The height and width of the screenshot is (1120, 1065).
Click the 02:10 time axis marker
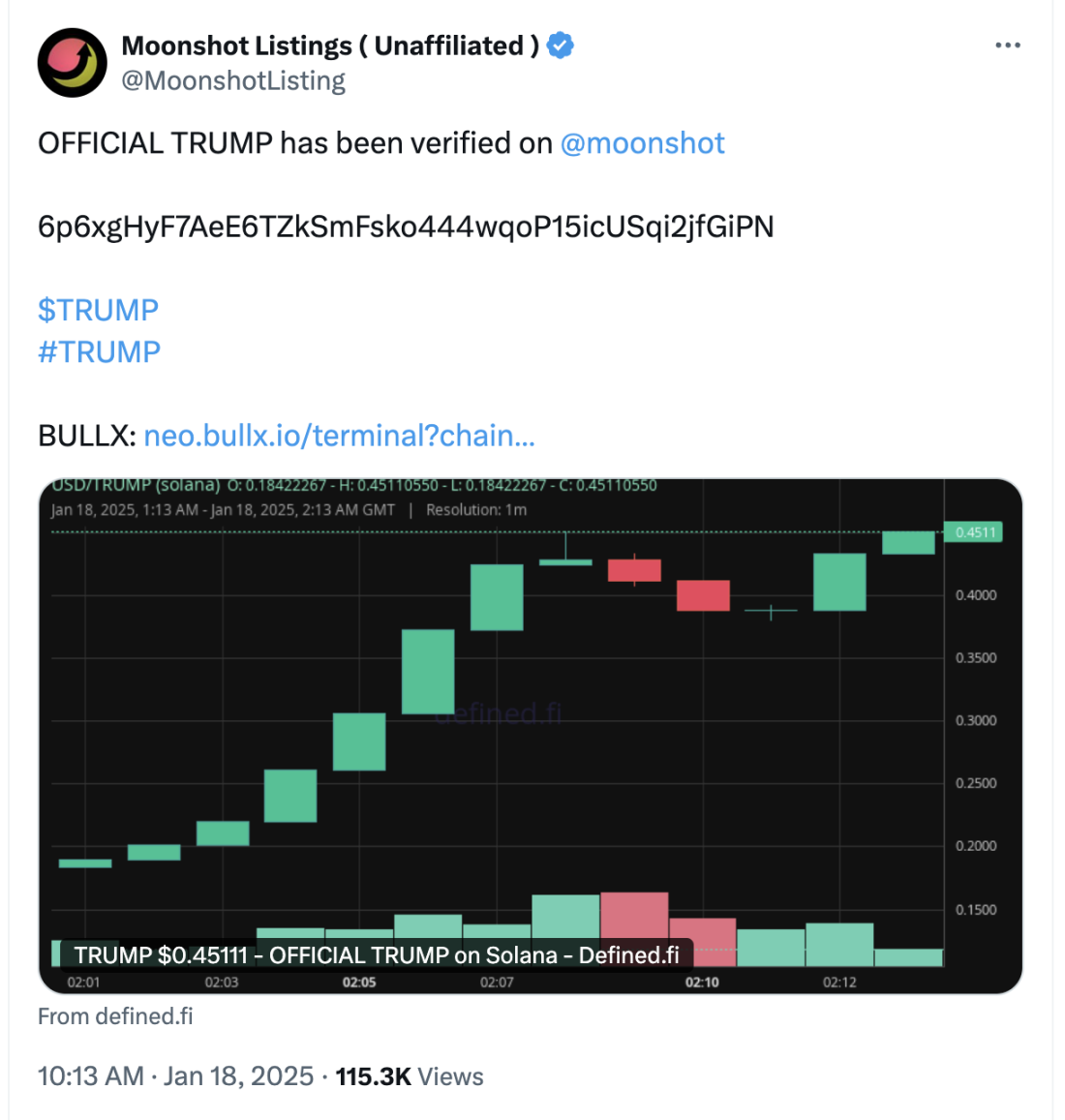[x=702, y=983]
